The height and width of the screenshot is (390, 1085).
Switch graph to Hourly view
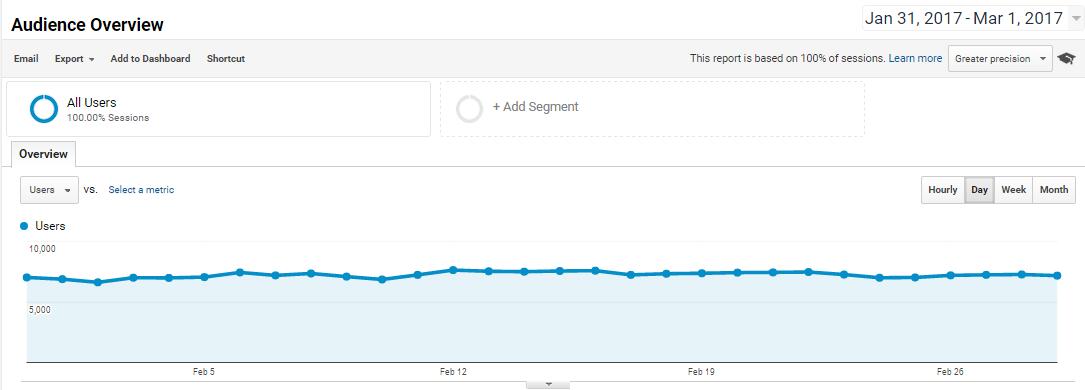[x=942, y=189]
